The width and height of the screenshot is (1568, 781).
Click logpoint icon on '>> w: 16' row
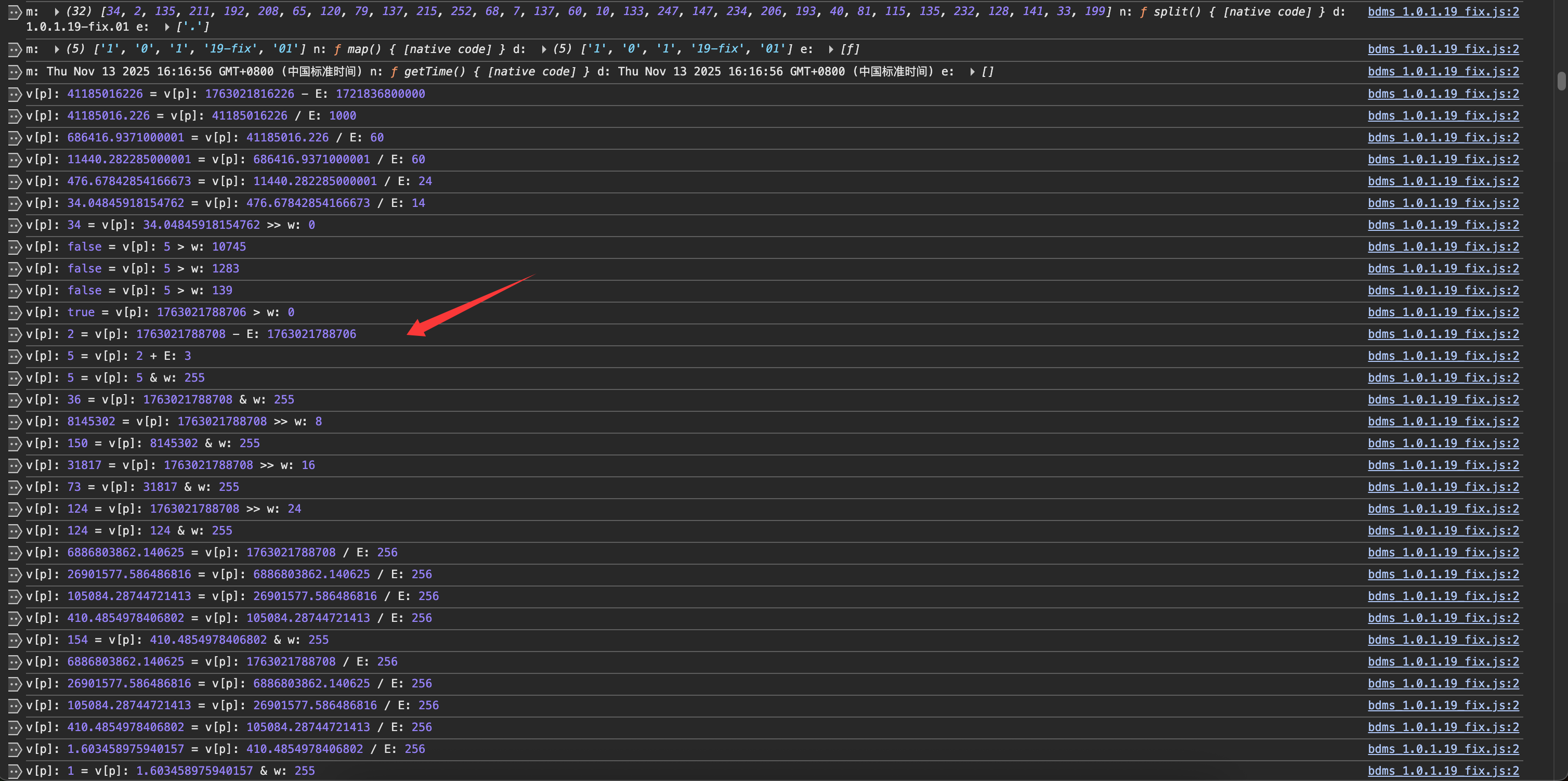(14, 465)
